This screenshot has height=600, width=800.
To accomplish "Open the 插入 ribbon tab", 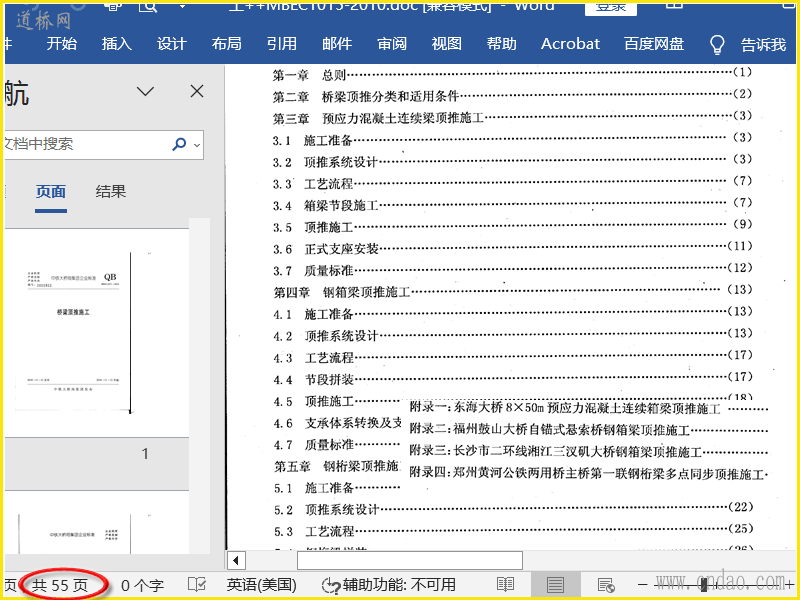I will pyautogui.click(x=117, y=44).
